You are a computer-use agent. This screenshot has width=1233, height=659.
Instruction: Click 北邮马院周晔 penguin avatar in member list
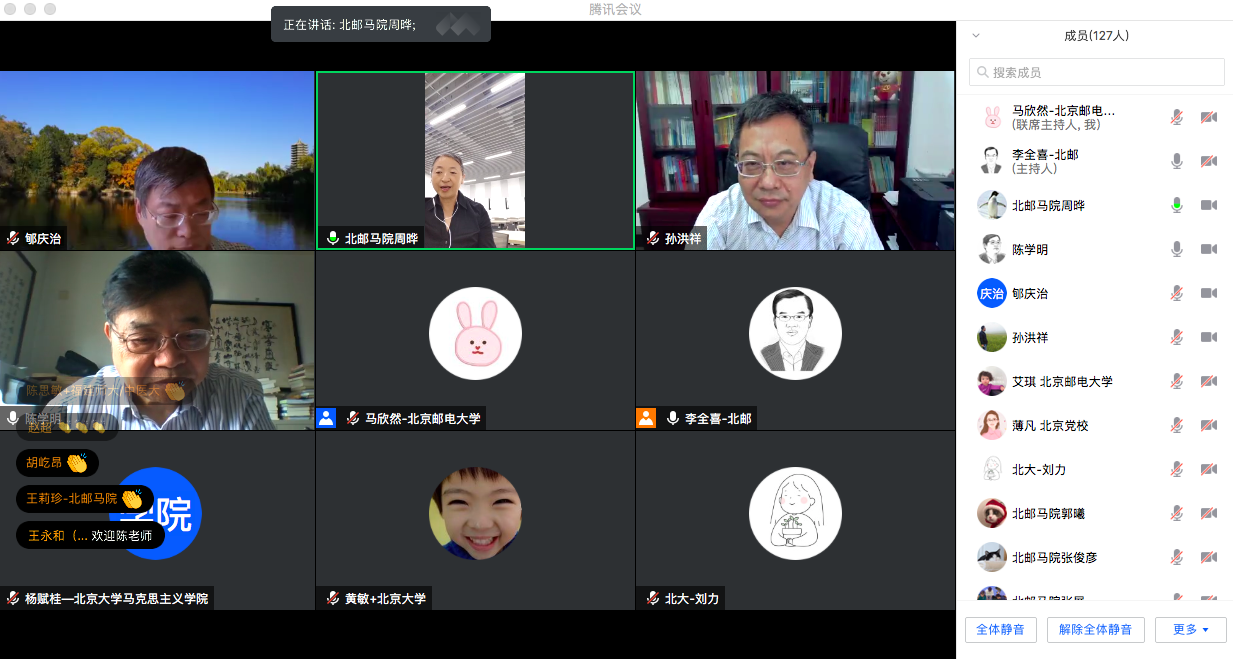pyautogui.click(x=992, y=205)
